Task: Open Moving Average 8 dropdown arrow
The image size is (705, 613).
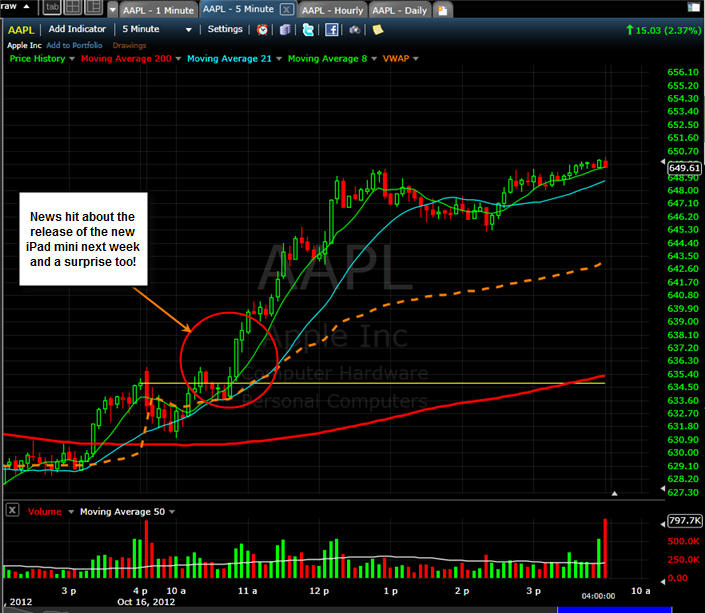Action: coord(374,59)
